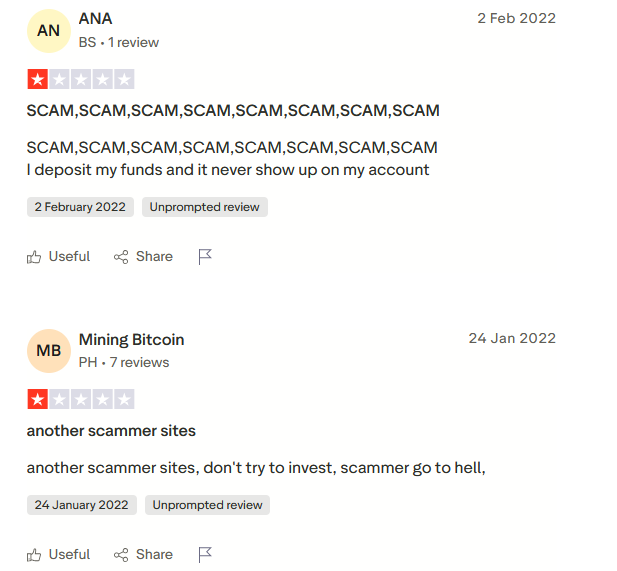
Task: Click the share icon on ANA's review
Action: pos(121,257)
